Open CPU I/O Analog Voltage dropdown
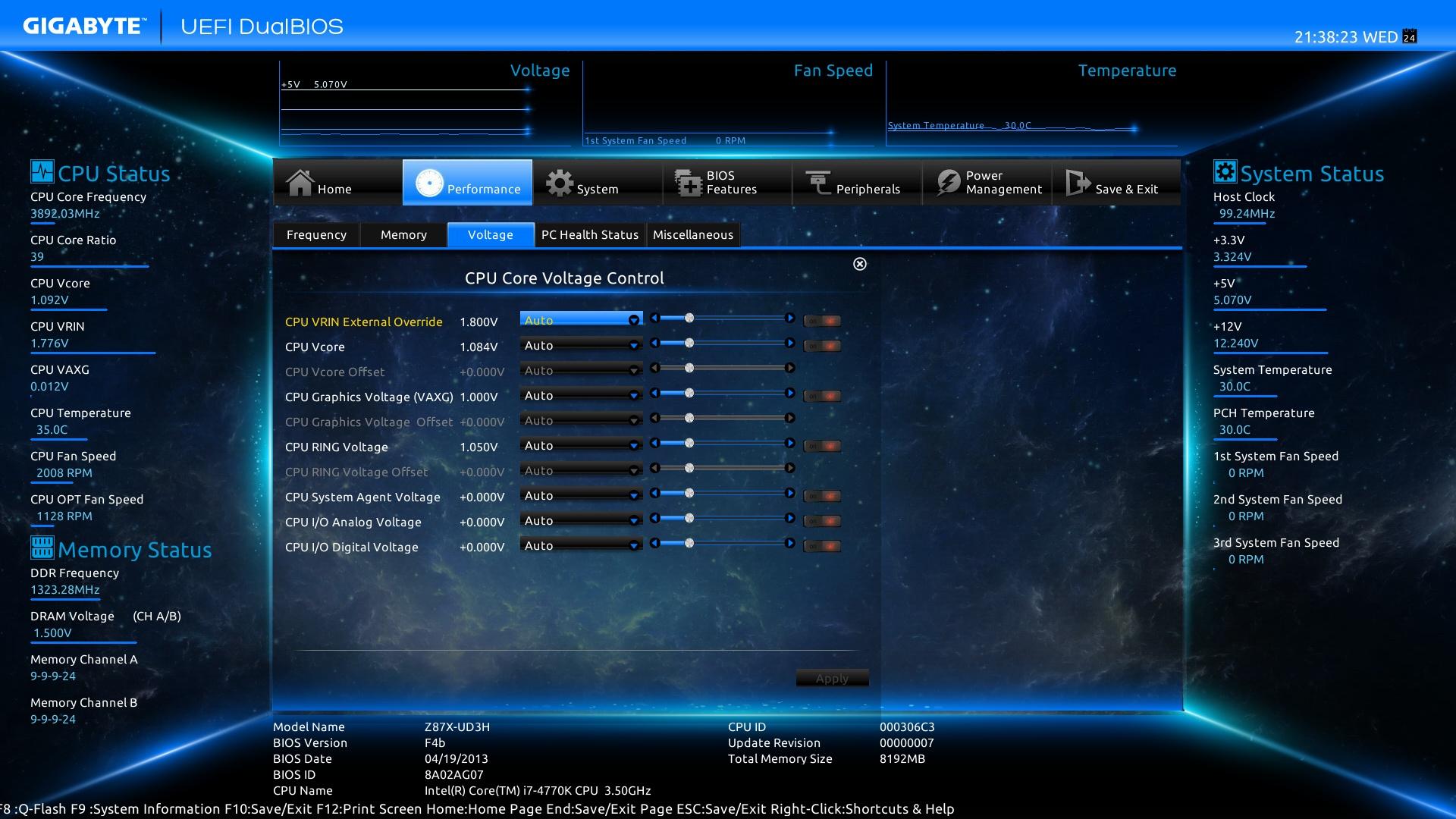This screenshot has height=819, width=1456. tap(581, 520)
